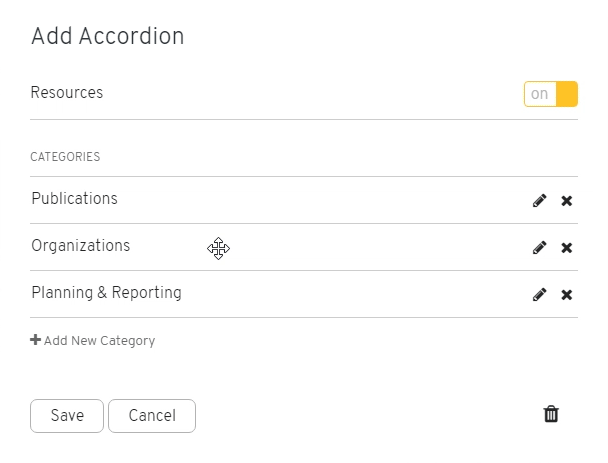Click the Add Accordion heading
Screen dimensions: 608x463
(x=107, y=36)
